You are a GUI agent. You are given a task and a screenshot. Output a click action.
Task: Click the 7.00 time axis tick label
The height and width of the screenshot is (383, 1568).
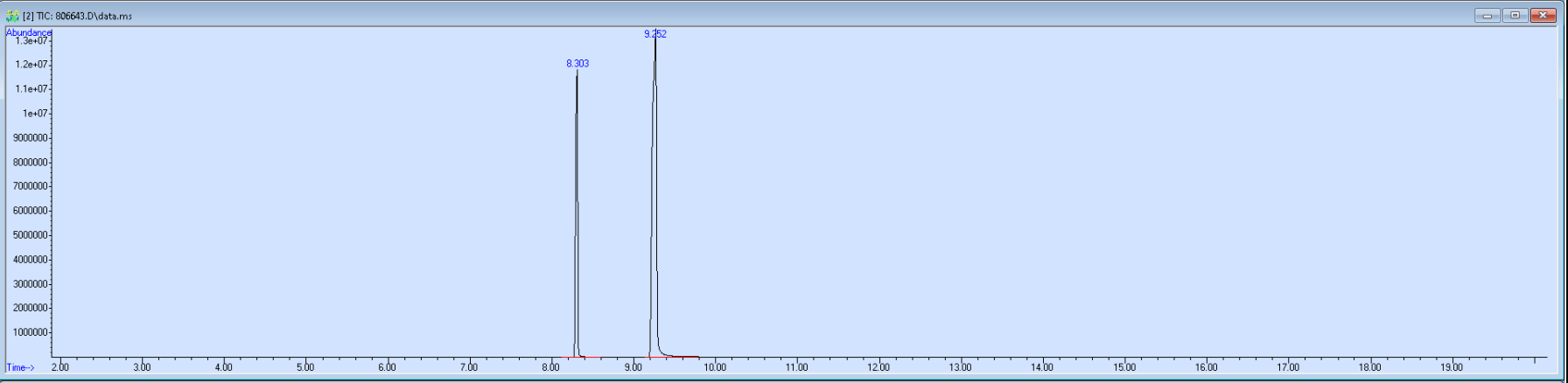[x=469, y=368]
